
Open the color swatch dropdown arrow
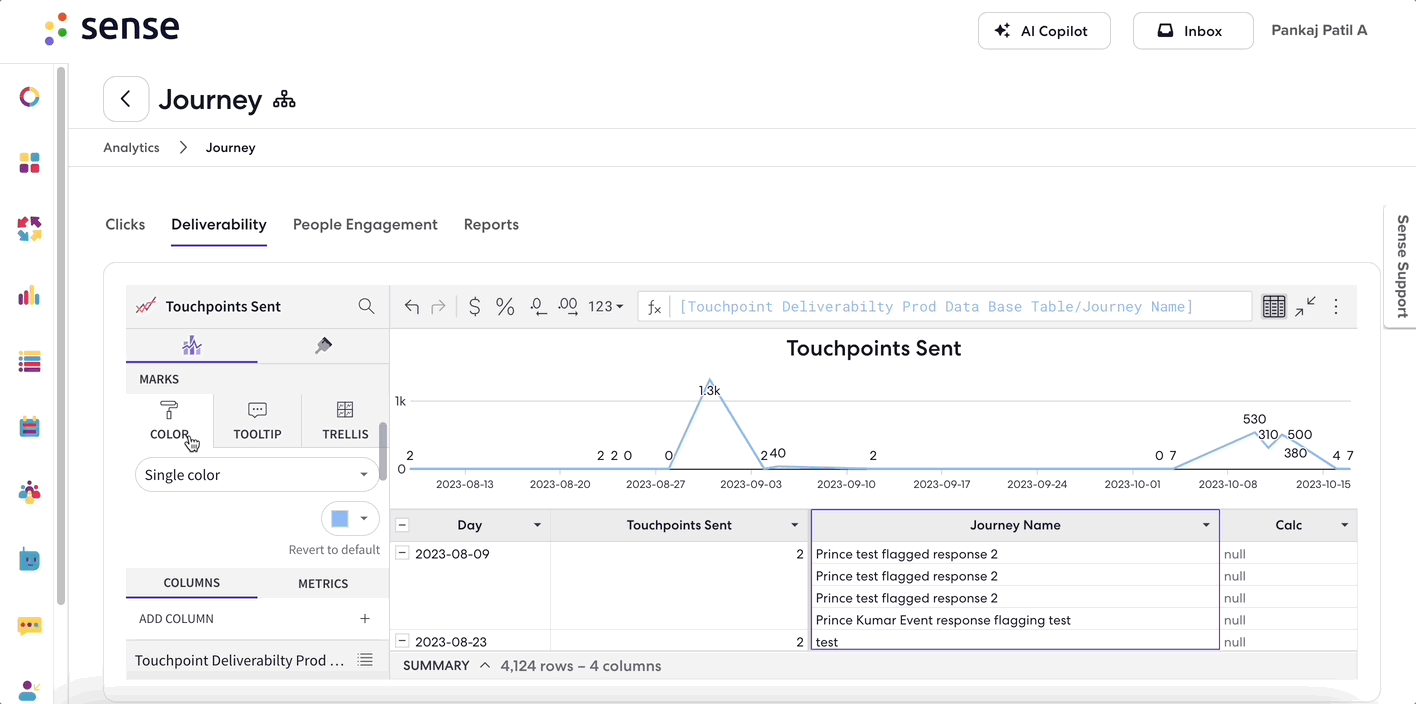pos(364,519)
